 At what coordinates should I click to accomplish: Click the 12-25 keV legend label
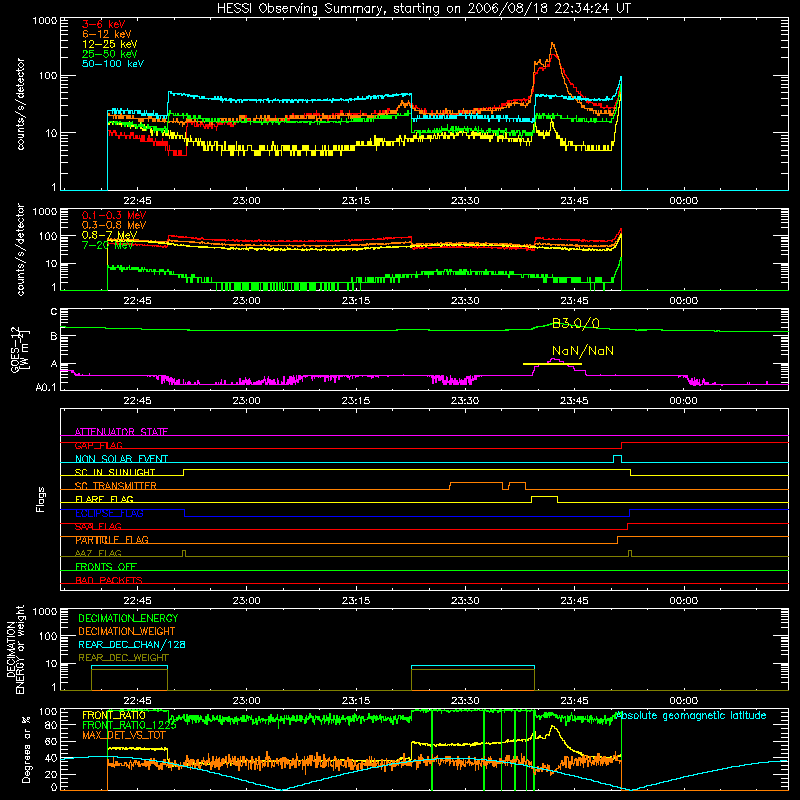[110, 44]
